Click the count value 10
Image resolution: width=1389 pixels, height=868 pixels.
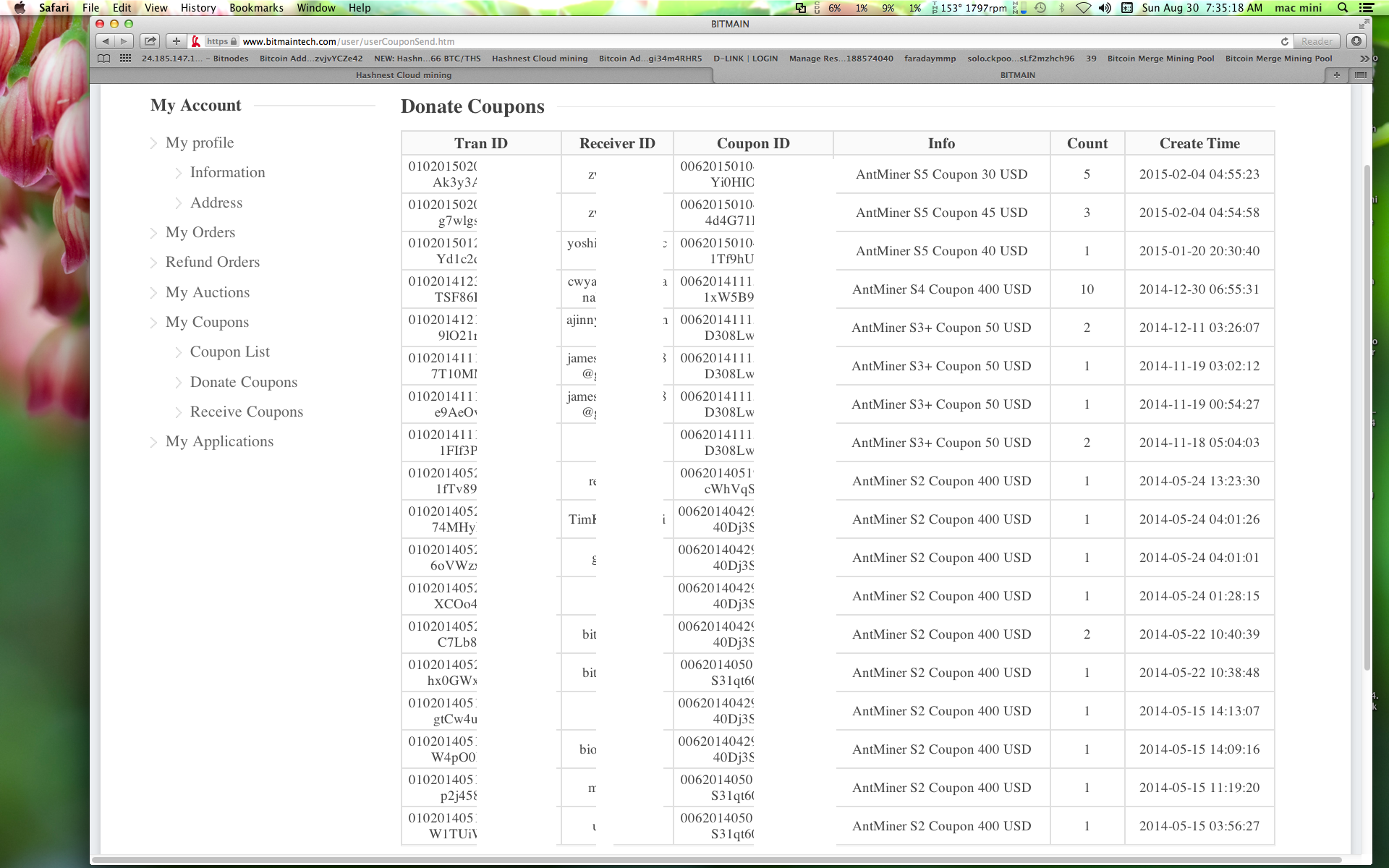point(1087,289)
